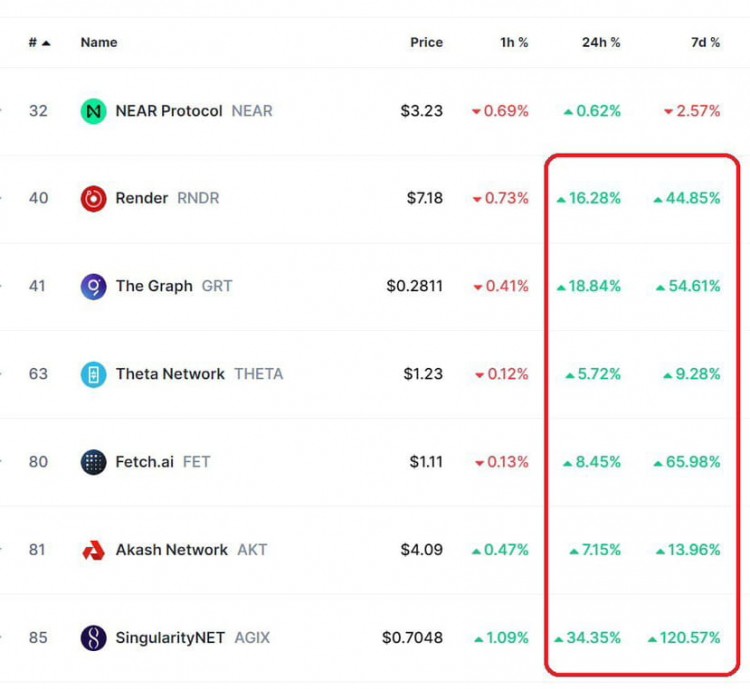Open the NEAR Protocol coin page
Screen dimensions: 750x689
[169, 111]
